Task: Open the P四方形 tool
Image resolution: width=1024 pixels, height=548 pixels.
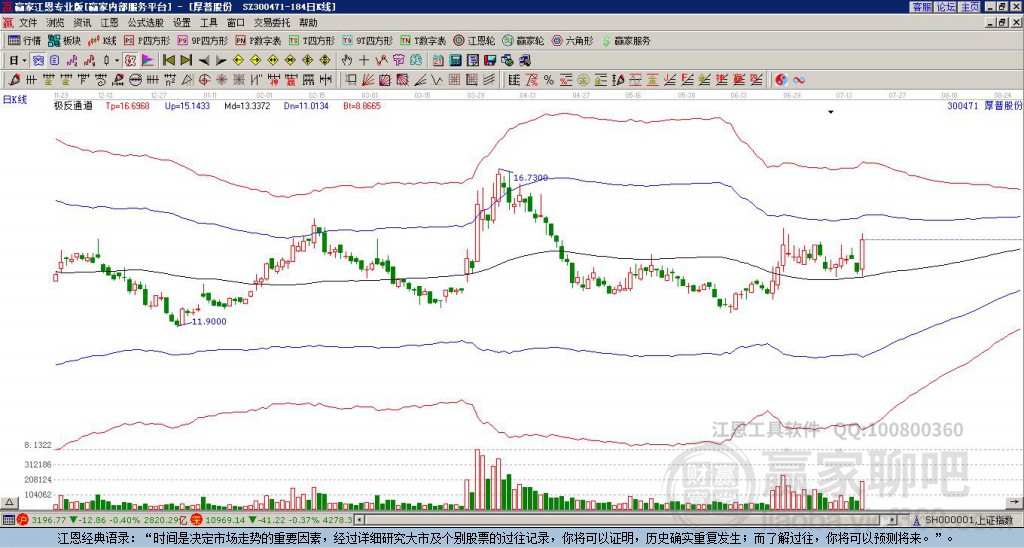Action: (147, 40)
